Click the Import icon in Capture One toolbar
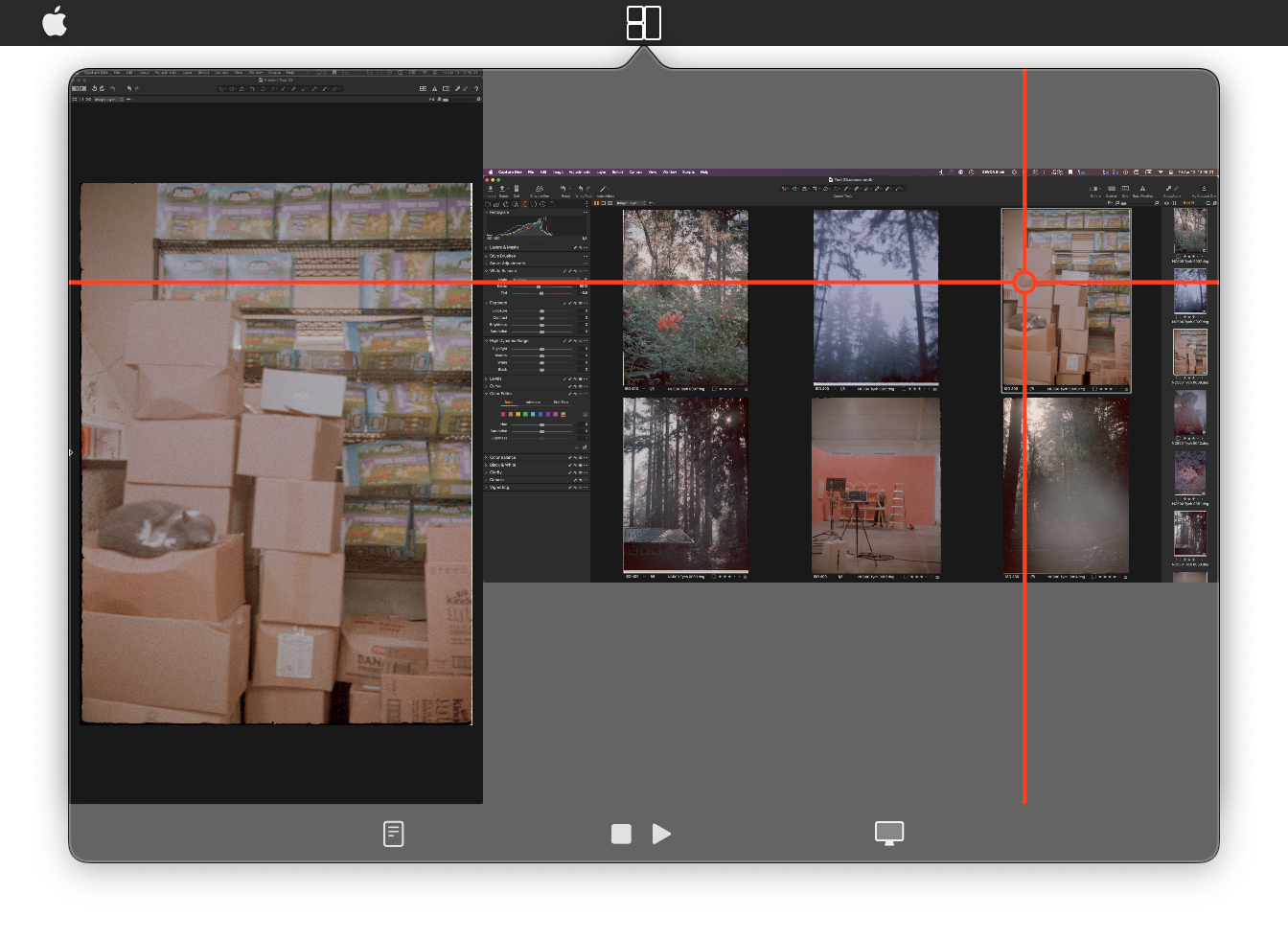 (x=491, y=190)
